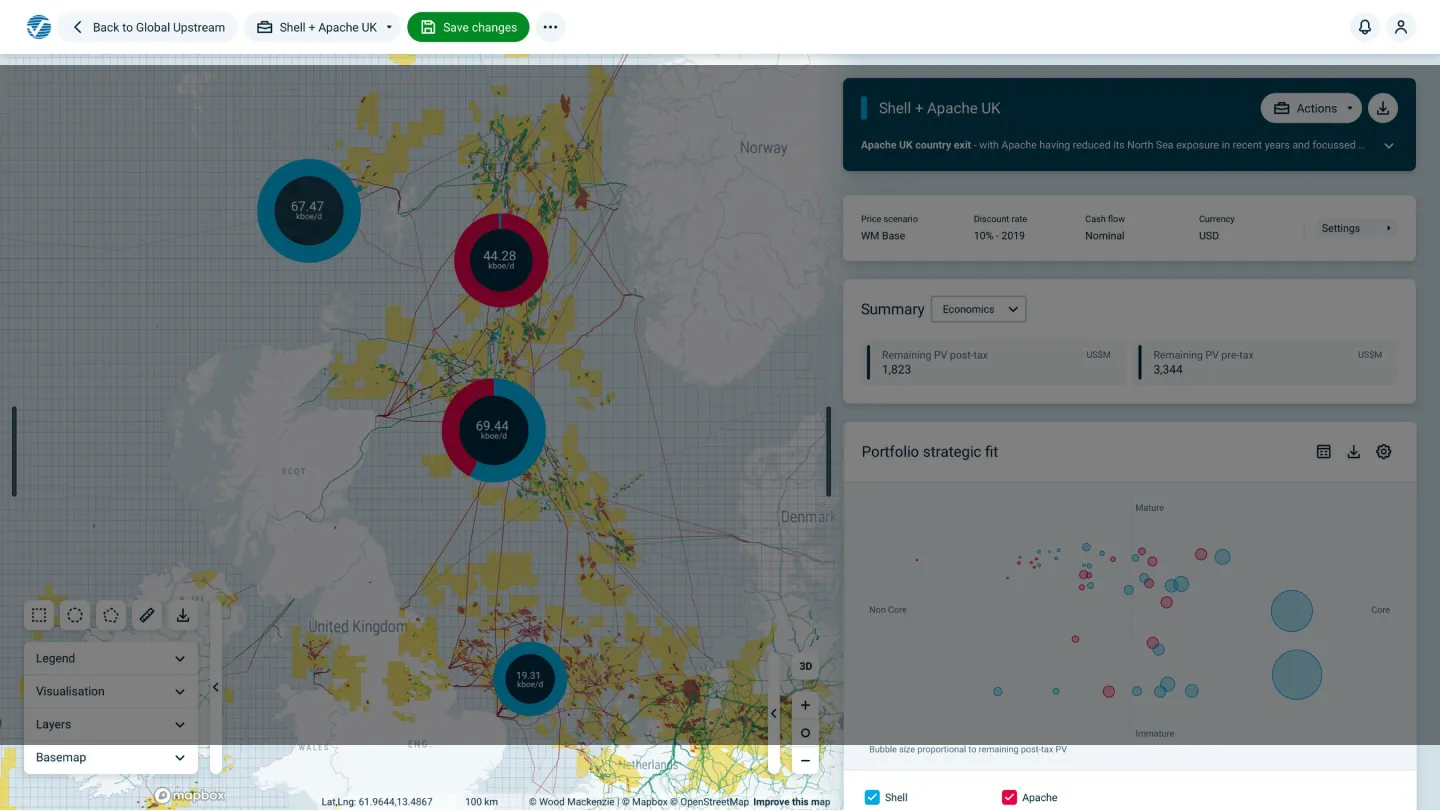Screen dimensions: 1440x811
Task: Open the user profile menu
Action: 1401,27
